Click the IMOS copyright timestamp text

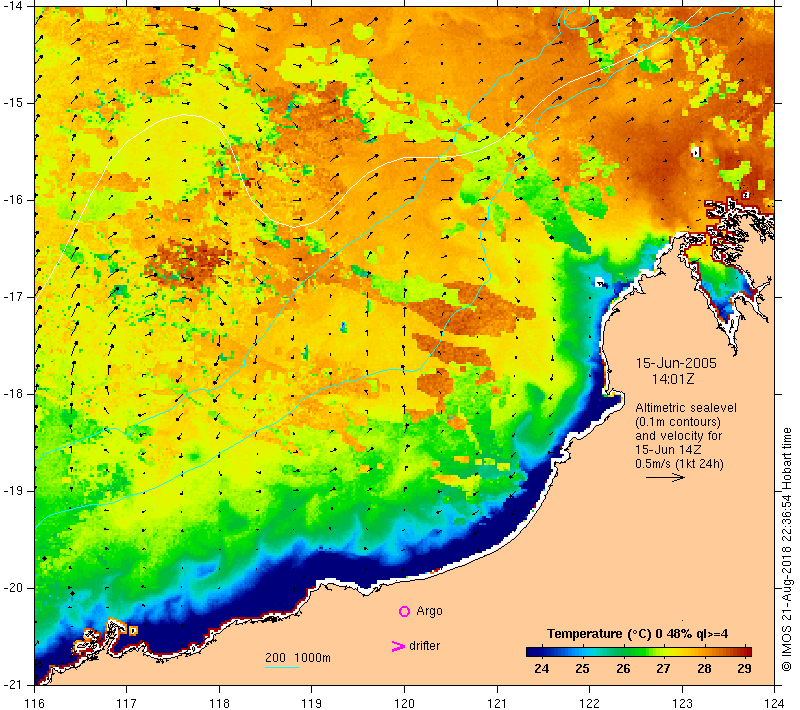click(786, 549)
